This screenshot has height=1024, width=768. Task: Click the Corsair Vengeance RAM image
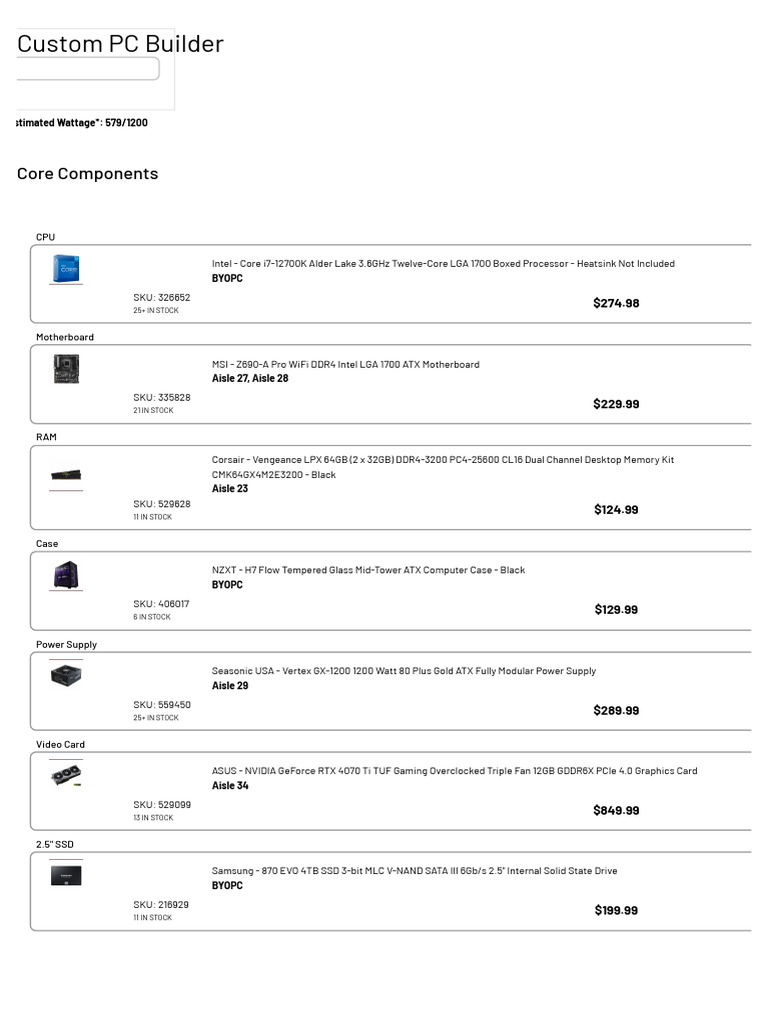point(66,475)
